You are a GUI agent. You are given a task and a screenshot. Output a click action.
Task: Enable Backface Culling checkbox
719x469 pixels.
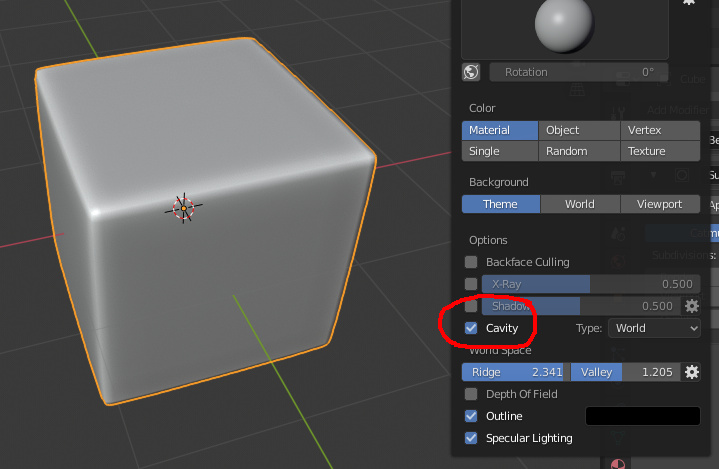pos(471,262)
